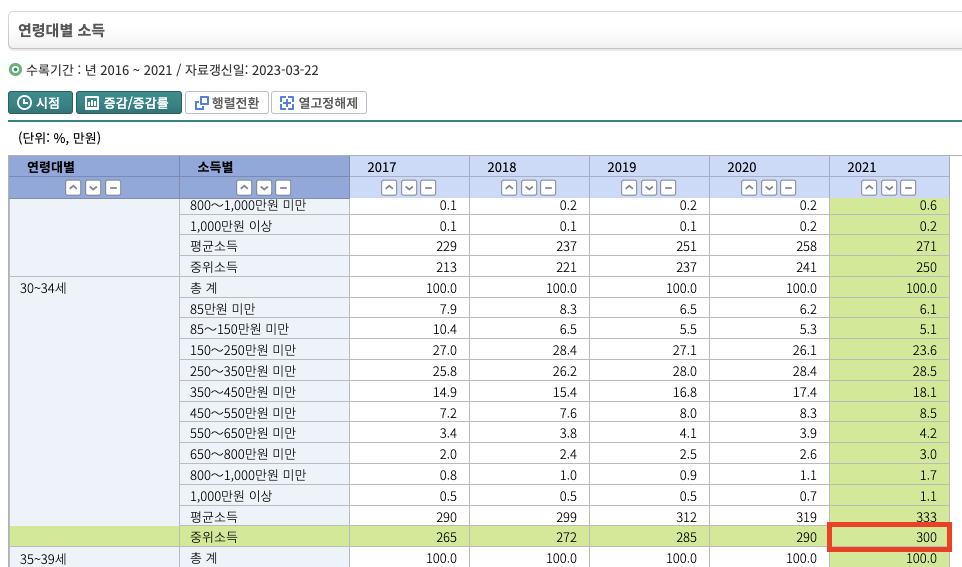Click minus icon under 2018 column
Viewport: 962px width, 567px height.
[548, 188]
